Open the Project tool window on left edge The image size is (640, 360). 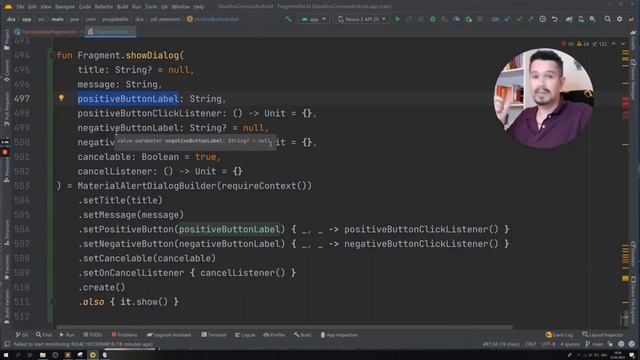point(6,40)
